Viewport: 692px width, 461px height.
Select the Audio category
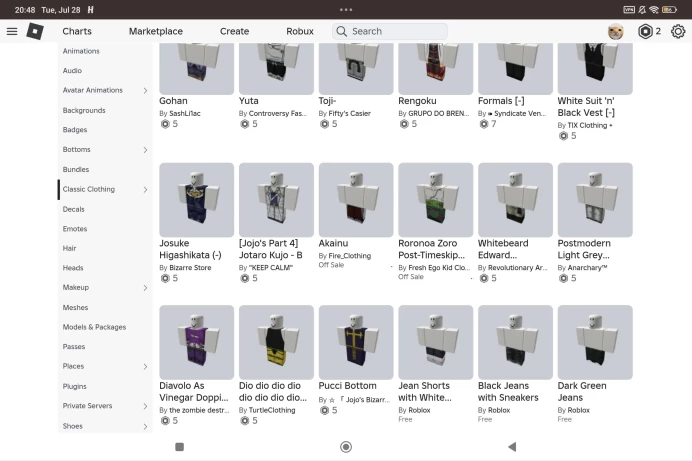(x=72, y=71)
